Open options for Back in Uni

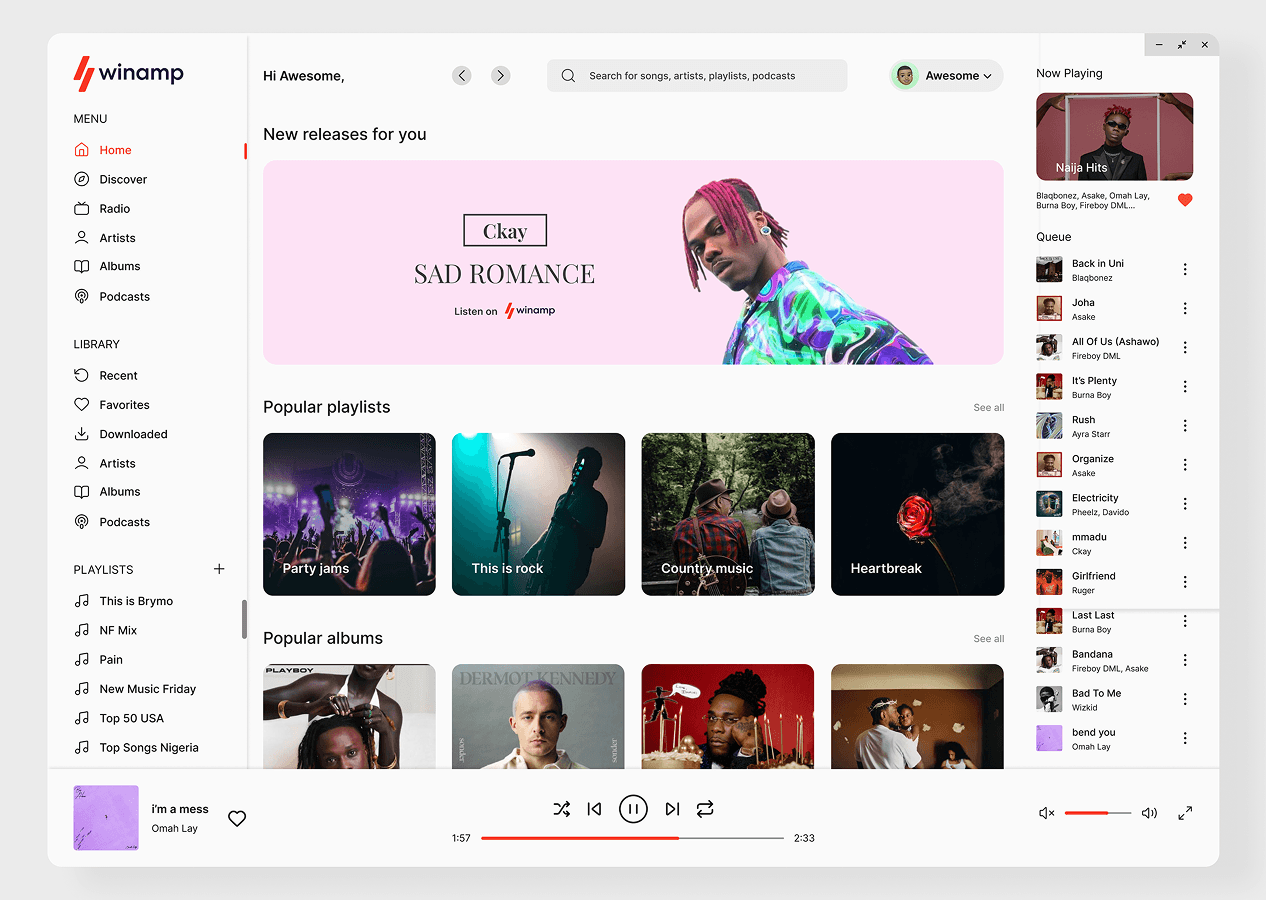click(x=1185, y=269)
